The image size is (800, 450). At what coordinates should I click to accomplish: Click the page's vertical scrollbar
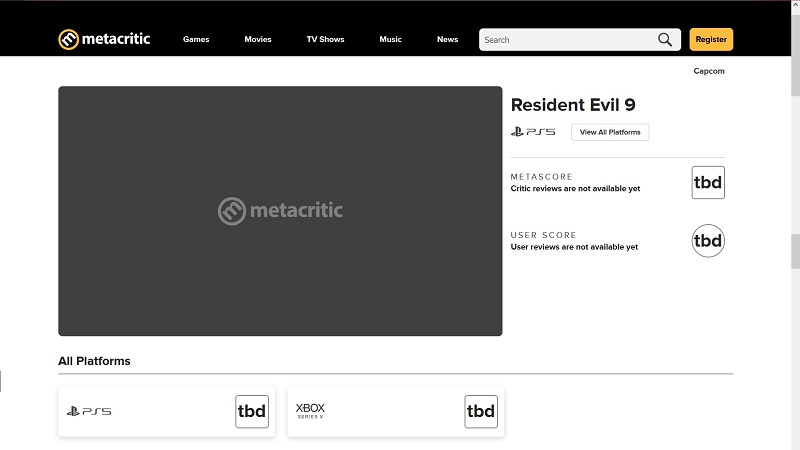[x=795, y=250]
